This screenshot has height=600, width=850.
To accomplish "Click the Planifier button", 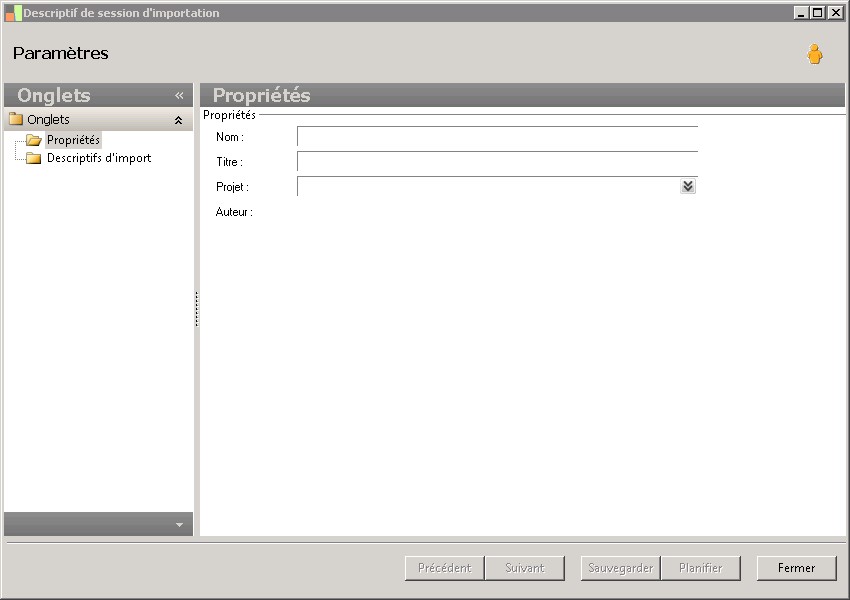I will 700,568.
